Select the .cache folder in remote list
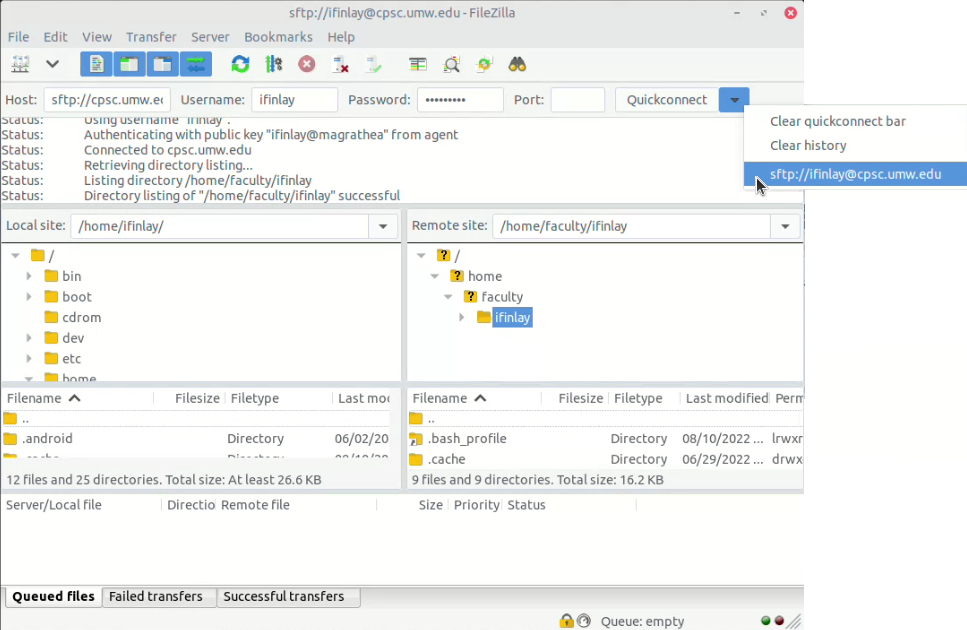This screenshot has height=630, width=967. pos(606,459)
